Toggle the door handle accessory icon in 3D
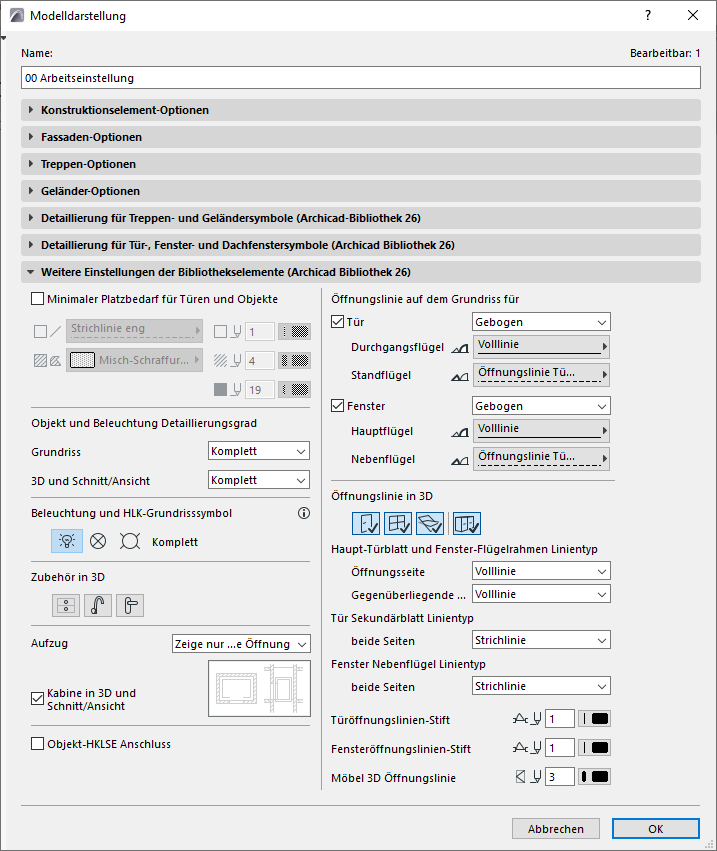 click(130, 605)
